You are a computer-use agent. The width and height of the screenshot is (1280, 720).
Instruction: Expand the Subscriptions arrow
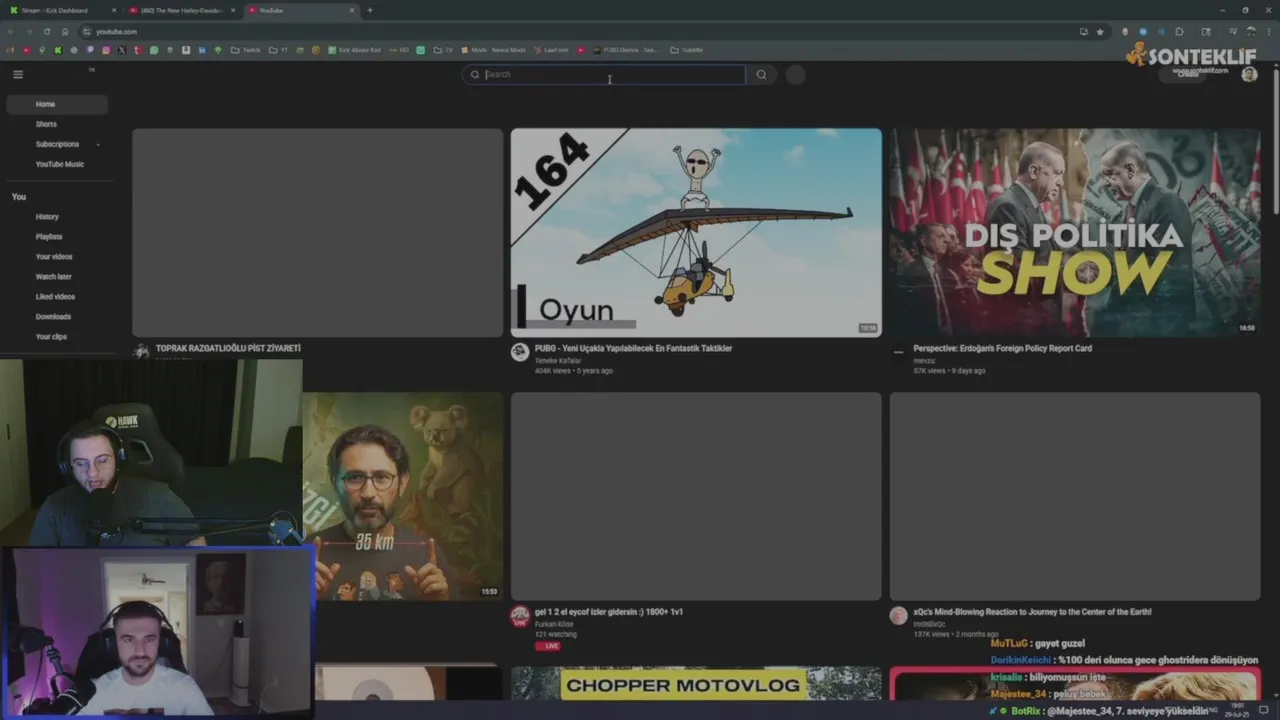(x=97, y=144)
